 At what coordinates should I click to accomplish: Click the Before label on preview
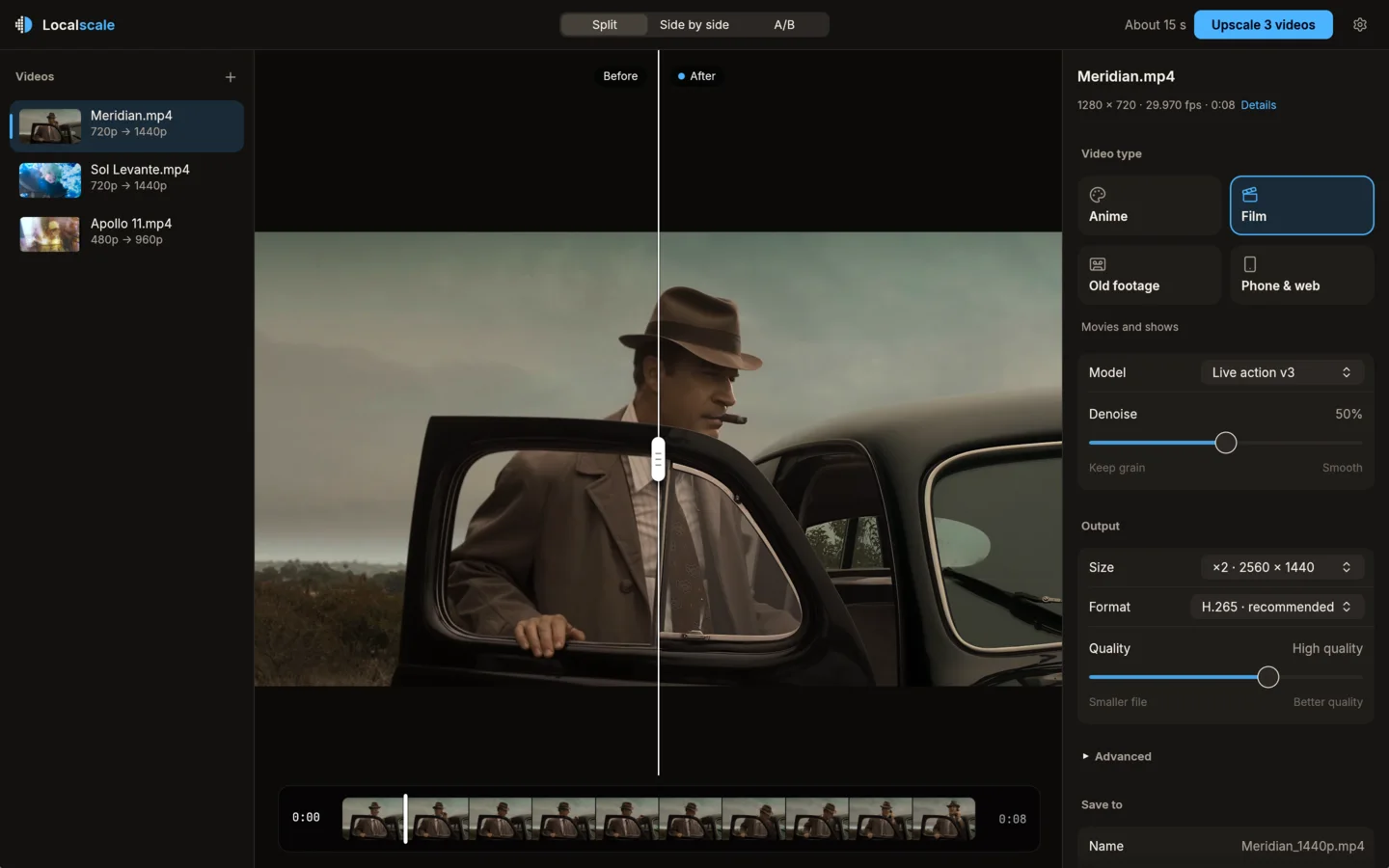(620, 76)
